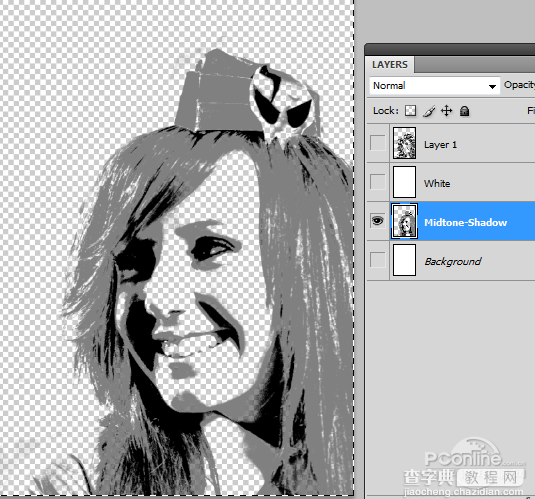Click the lock transparent pixels icon
535x499 pixels.
pos(410,111)
